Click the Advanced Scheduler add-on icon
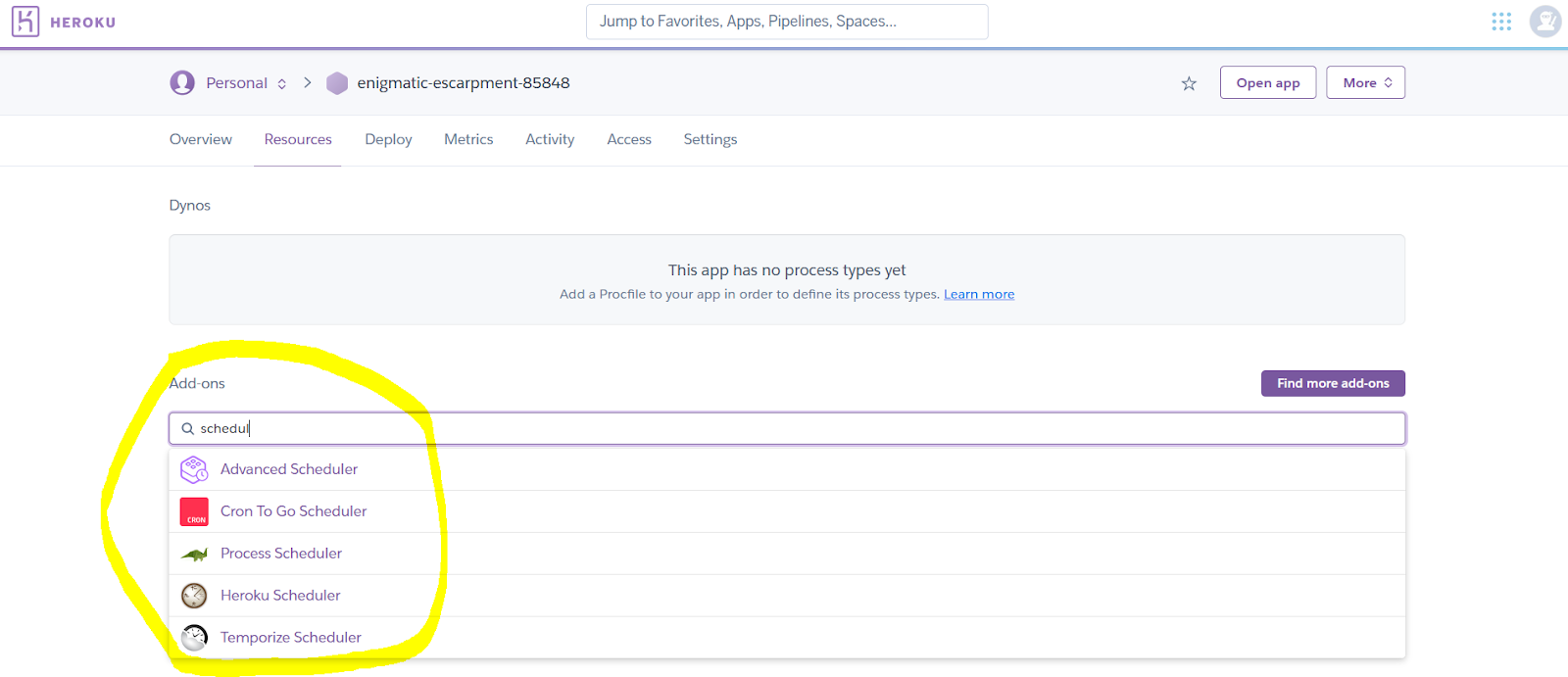 [194, 469]
